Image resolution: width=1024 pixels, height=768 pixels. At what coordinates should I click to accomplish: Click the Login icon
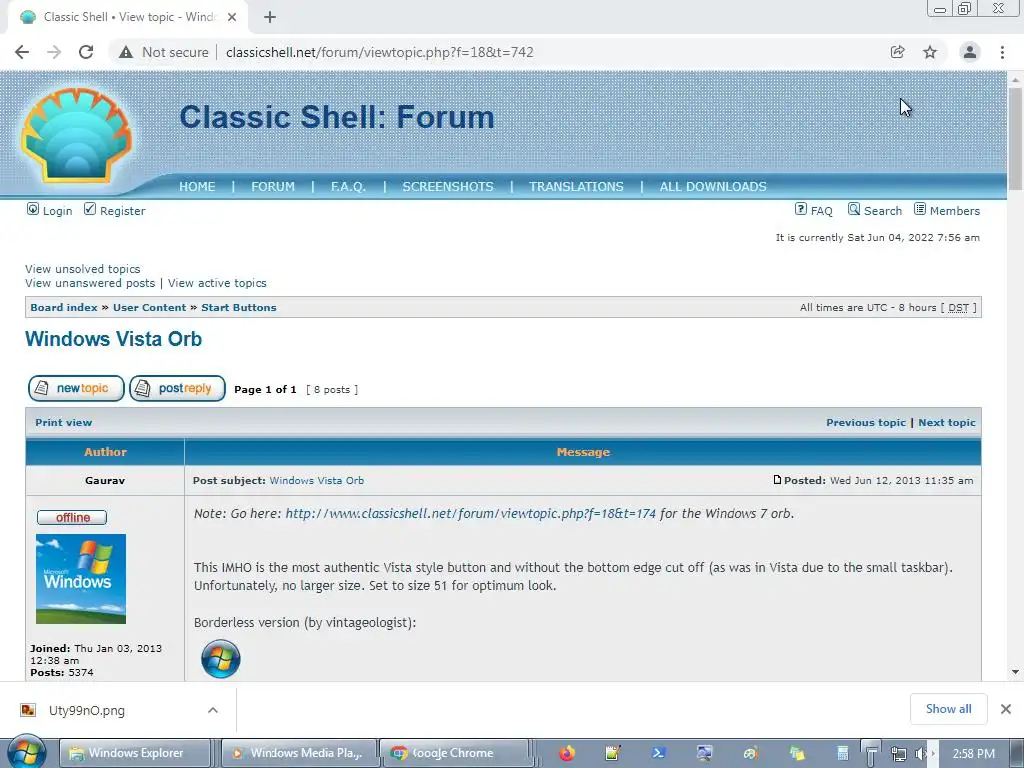tap(33, 209)
